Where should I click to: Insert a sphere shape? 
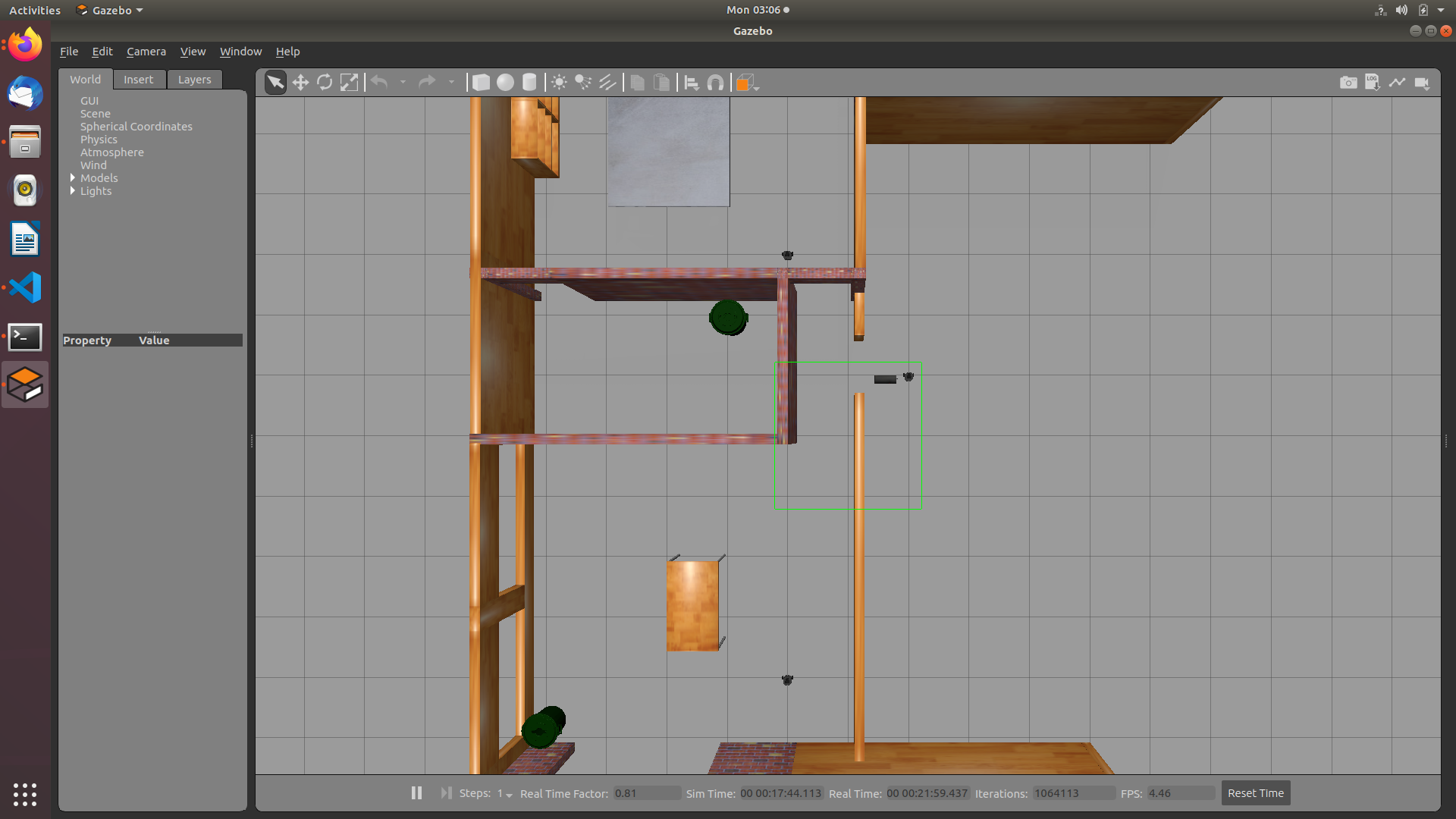pos(505,82)
